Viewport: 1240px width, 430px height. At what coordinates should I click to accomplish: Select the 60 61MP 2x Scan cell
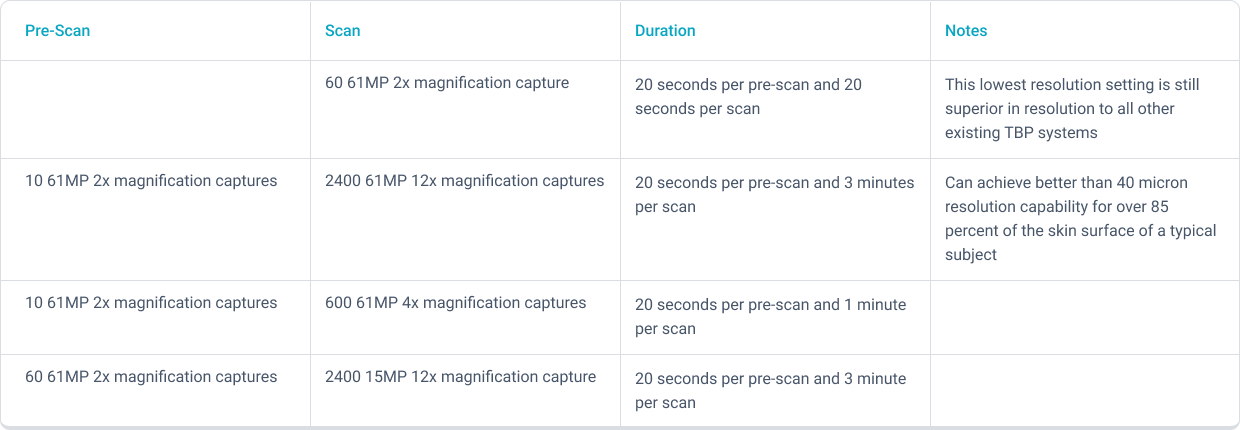[x=447, y=83]
